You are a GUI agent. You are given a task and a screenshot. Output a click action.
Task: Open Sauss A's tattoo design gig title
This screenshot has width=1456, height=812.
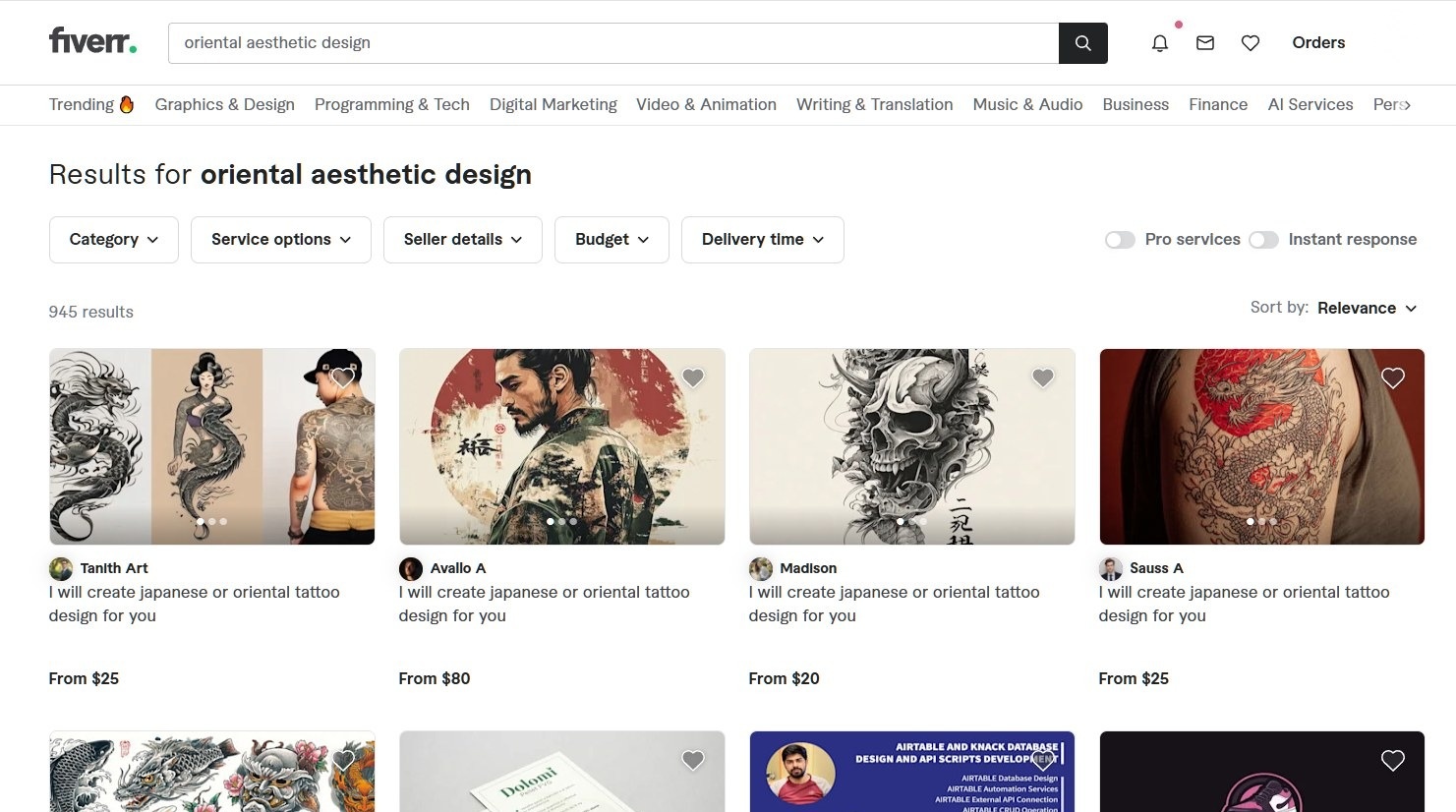1245,604
